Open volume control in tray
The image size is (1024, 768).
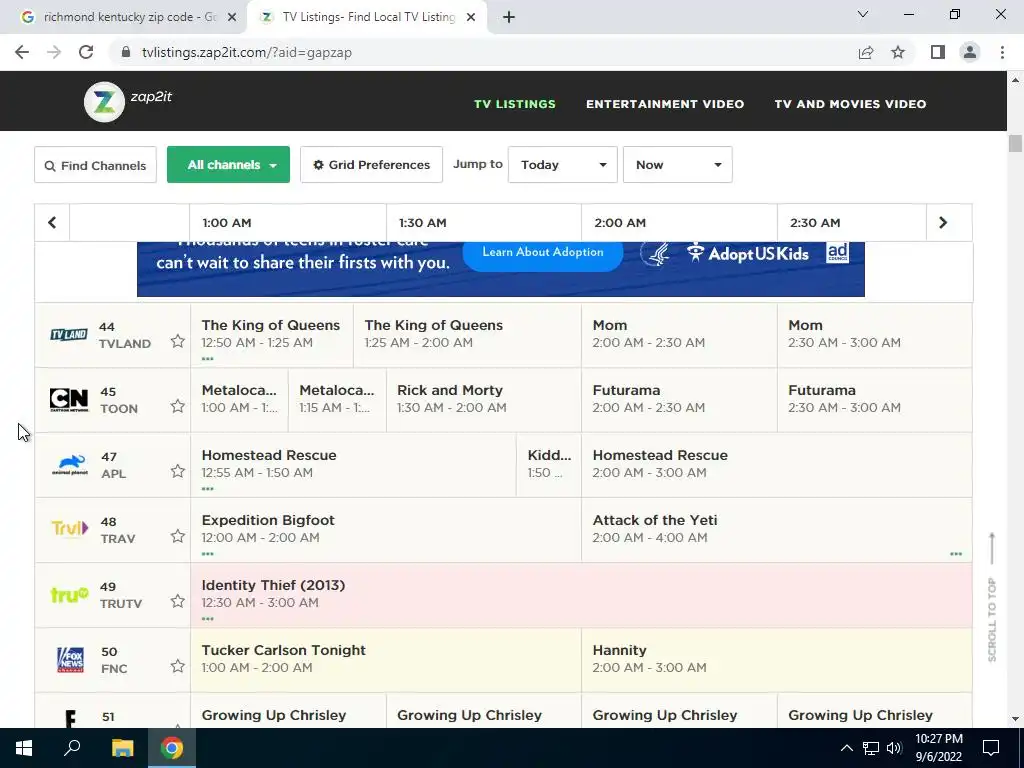[894, 748]
